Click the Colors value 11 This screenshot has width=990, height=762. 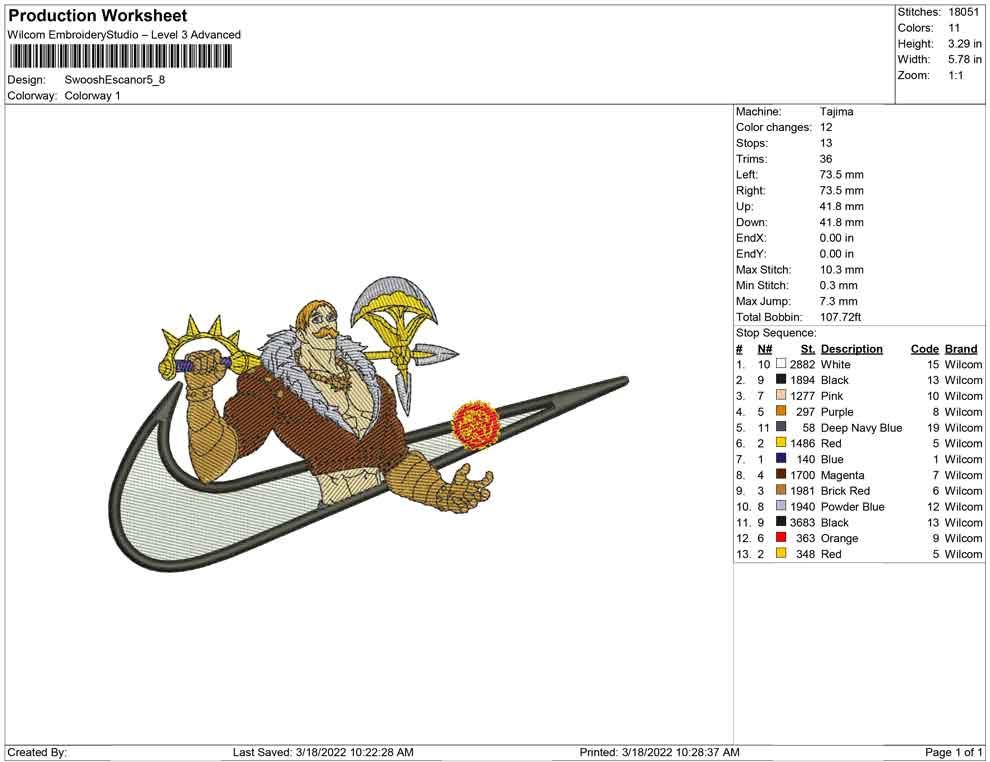pyautogui.click(x=954, y=28)
